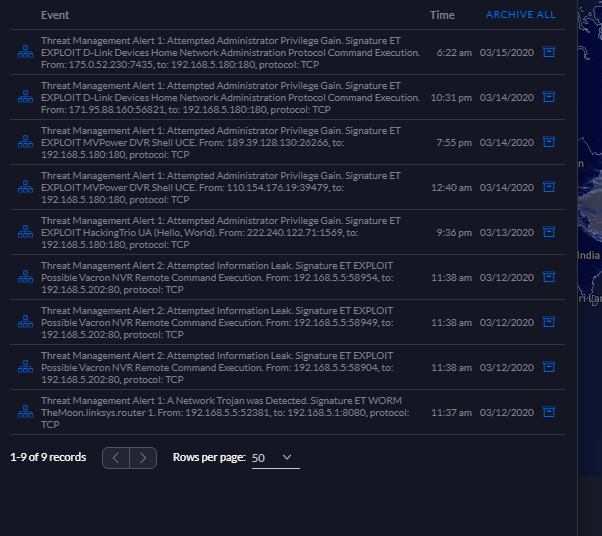
Task: Click network icon of HackingTrio alert
Action: [25, 232]
